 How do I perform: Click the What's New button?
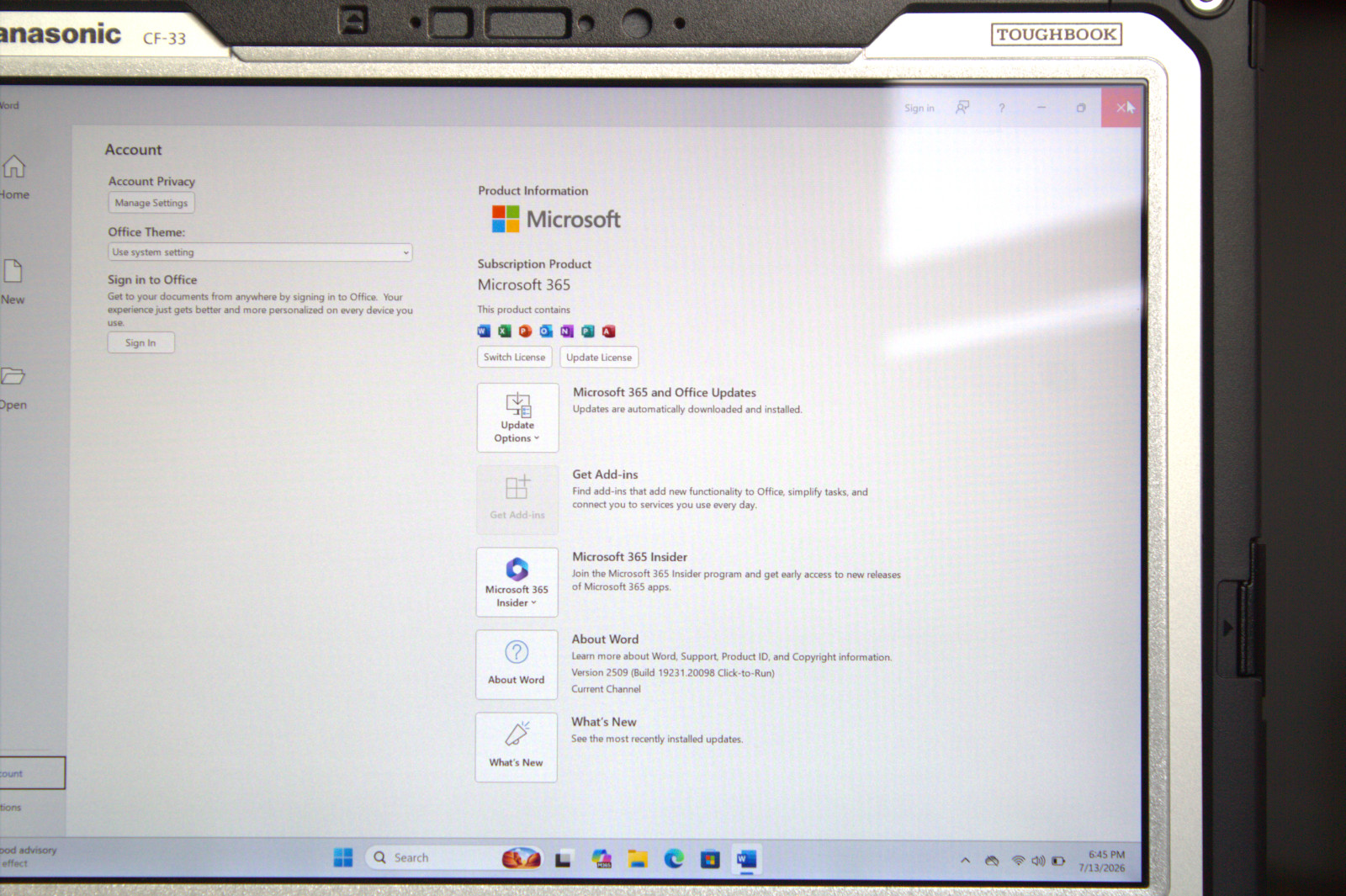(x=516, y=747)
